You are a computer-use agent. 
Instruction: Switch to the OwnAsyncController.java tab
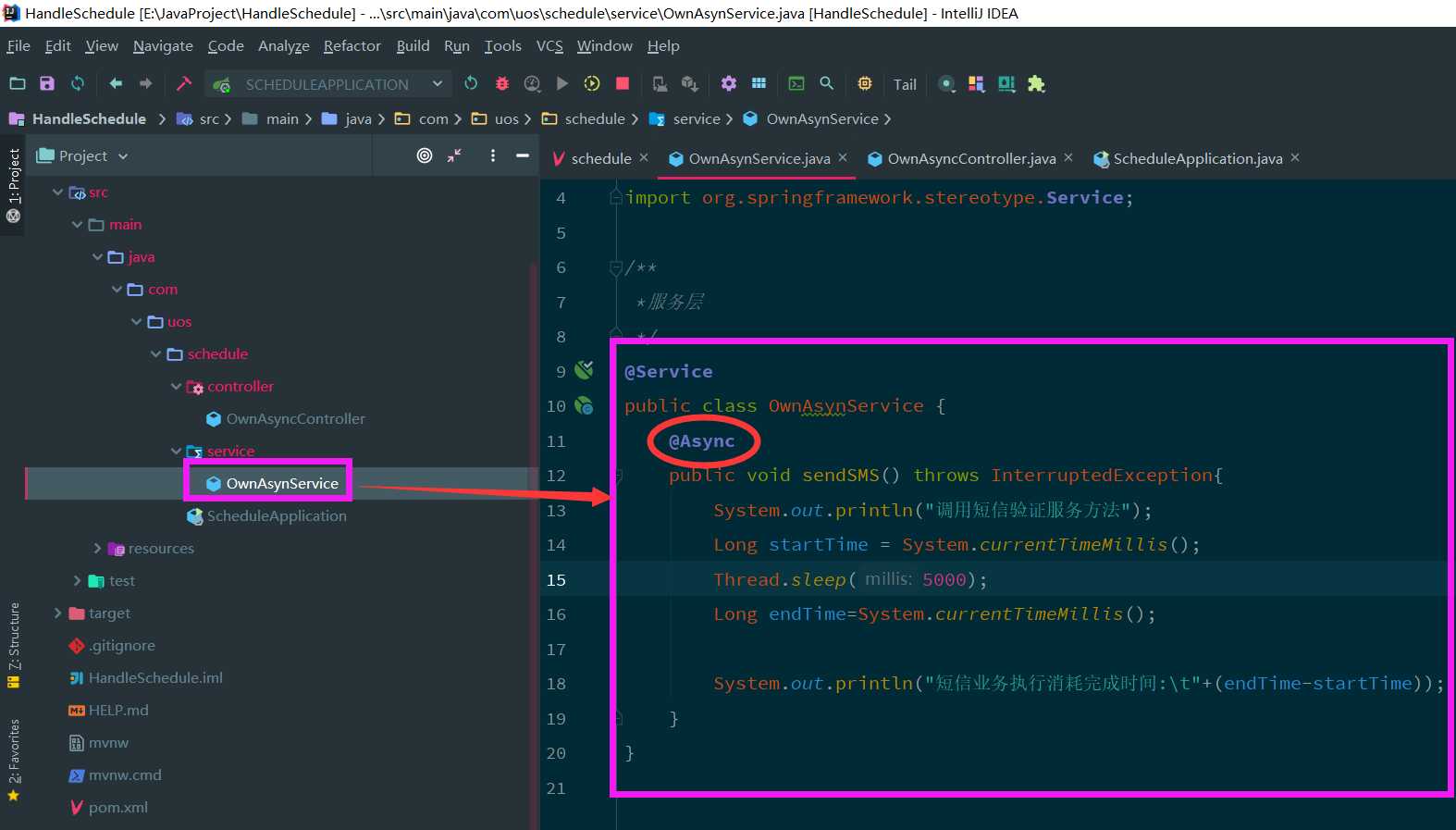coord(971,158)
